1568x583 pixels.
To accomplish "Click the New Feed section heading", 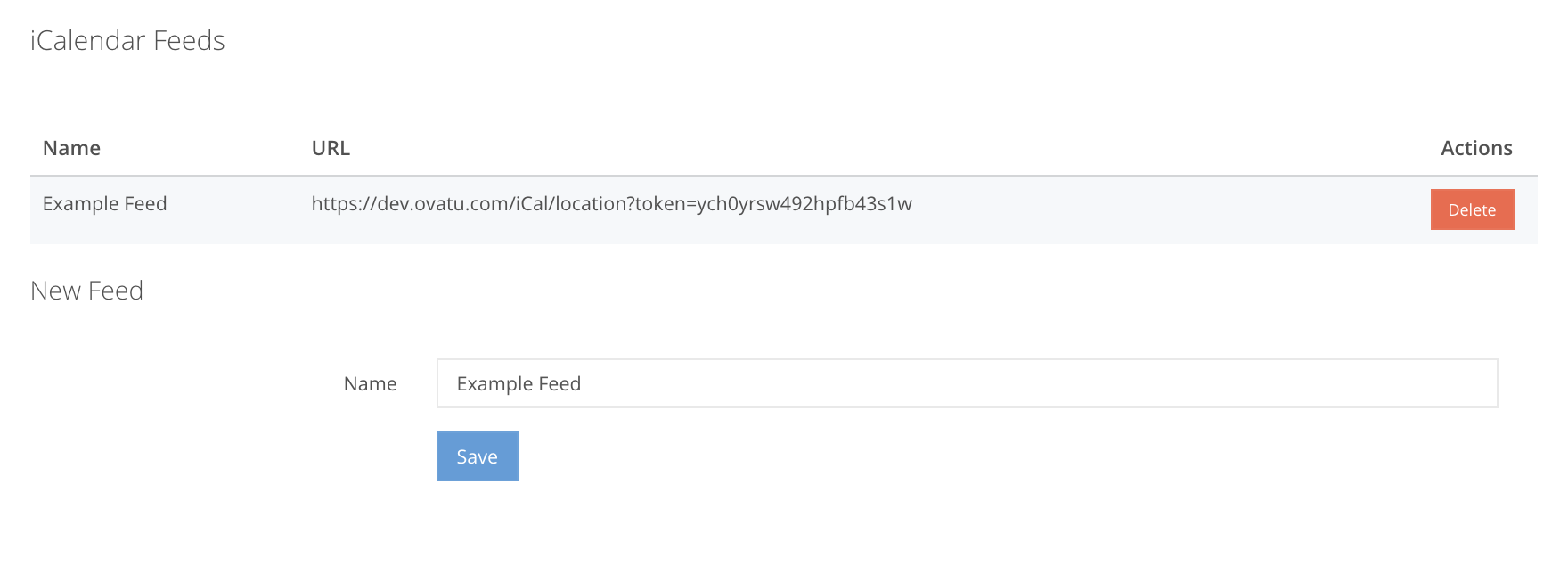I will point(86,290).
